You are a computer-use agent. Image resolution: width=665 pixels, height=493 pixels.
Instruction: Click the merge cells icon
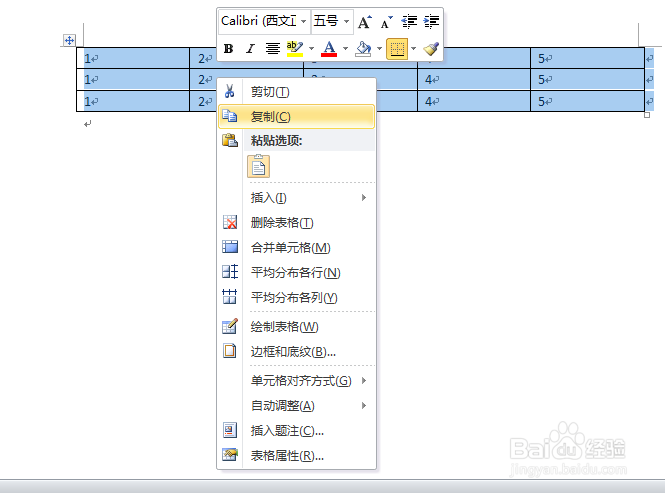pos(230,247)
